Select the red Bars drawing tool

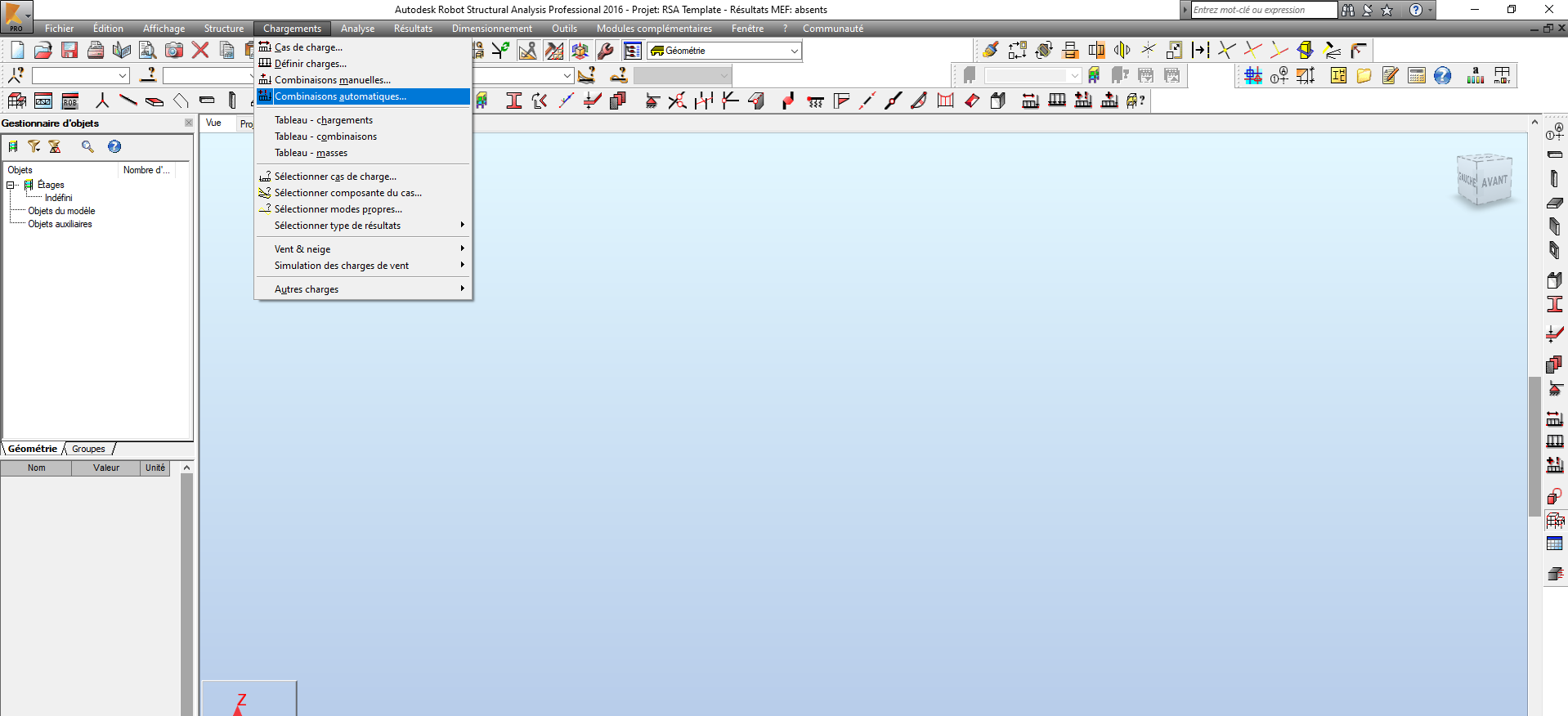point(128,101)
